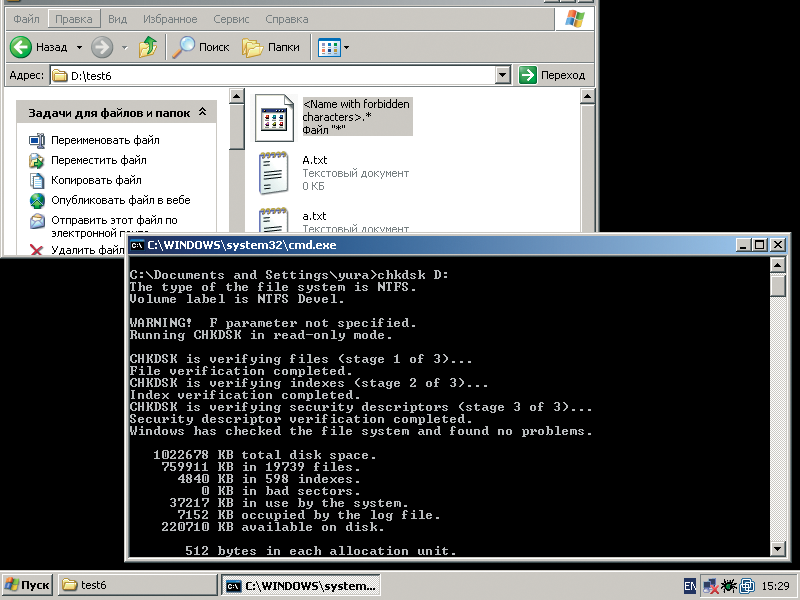This screenshot has height=600, width=800.
Task: Click the bug-shaped tray icon
Action: pyautogui.click(x=729, y=586)
